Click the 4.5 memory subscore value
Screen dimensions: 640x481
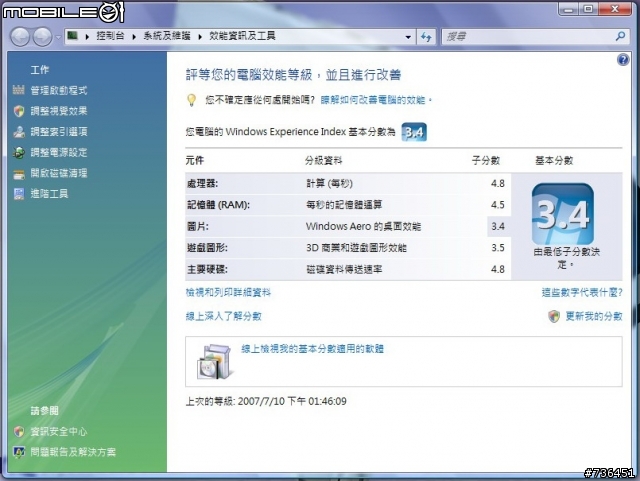[x=498, y=205]
